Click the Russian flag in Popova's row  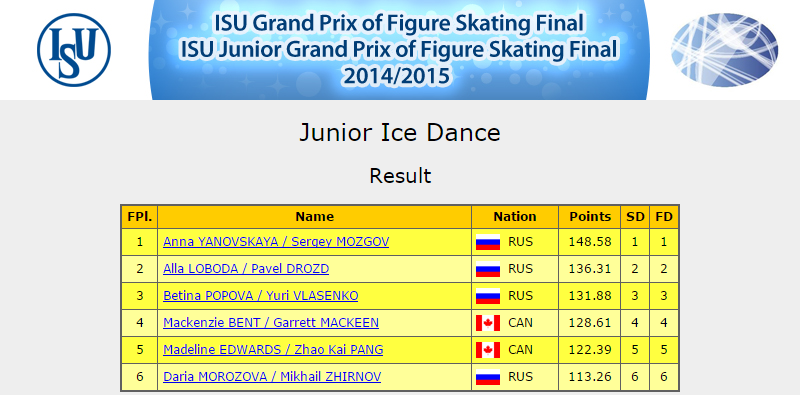pyautogui.click(x=488, y=296)
